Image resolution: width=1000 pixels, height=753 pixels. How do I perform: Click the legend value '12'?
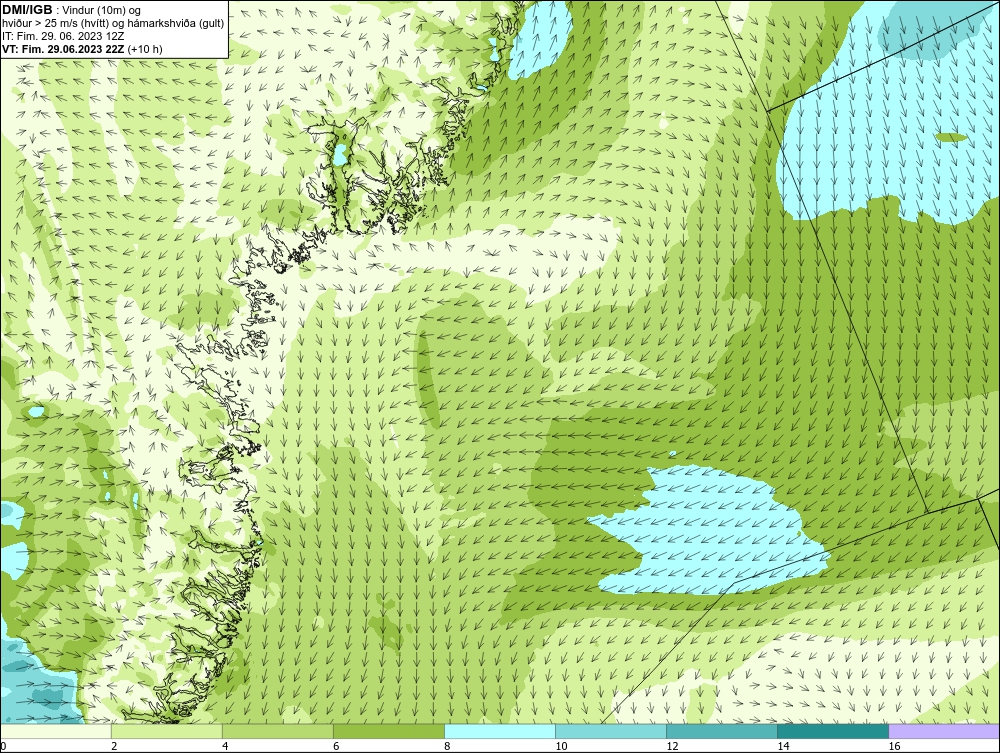672,746
